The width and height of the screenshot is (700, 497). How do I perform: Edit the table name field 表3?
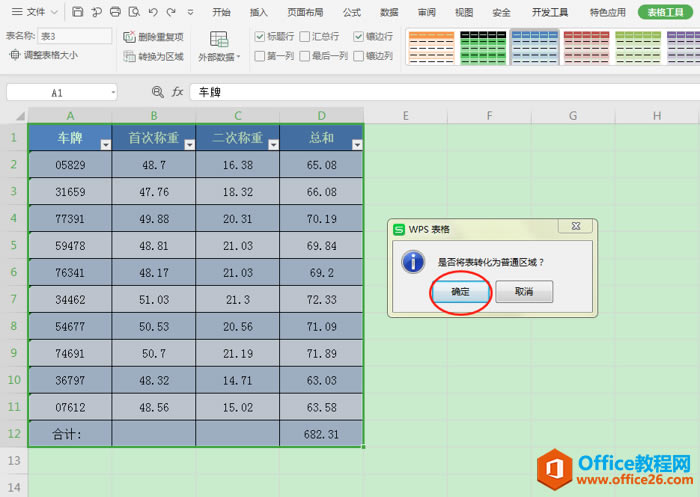(75, 36)
